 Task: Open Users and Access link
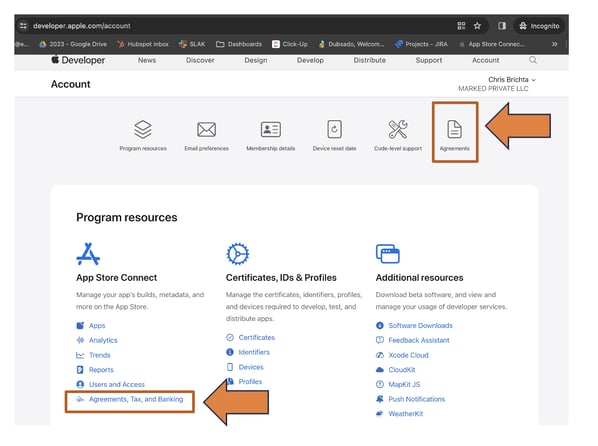click(117, 384)
